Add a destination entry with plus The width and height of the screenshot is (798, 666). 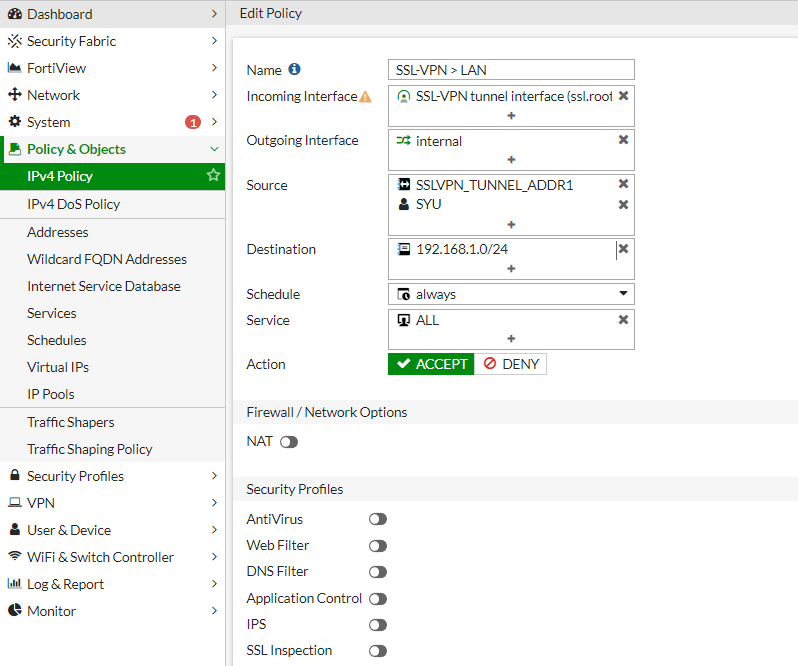point(511,269)
